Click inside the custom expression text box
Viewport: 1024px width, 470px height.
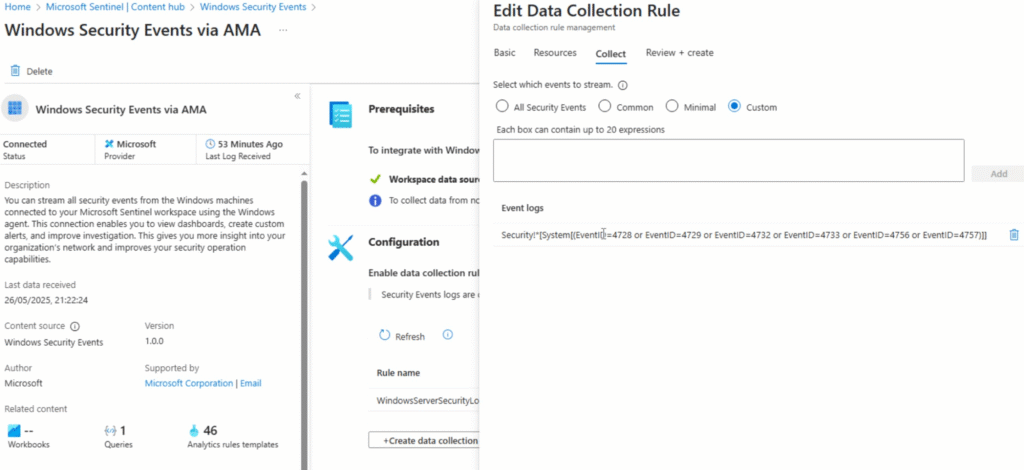[x=728, y=161]
